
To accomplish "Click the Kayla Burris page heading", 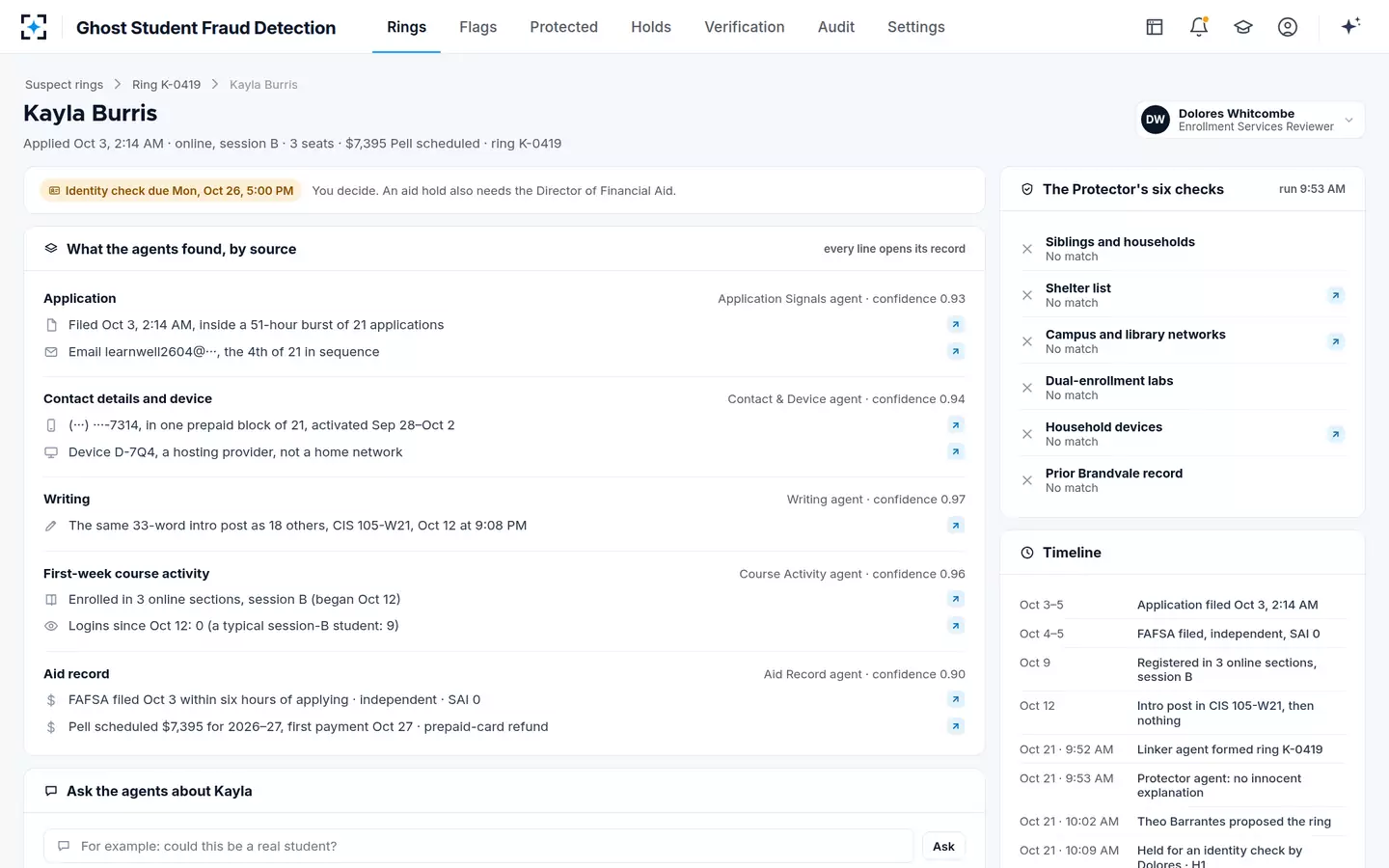I will (x=91, y=113).
